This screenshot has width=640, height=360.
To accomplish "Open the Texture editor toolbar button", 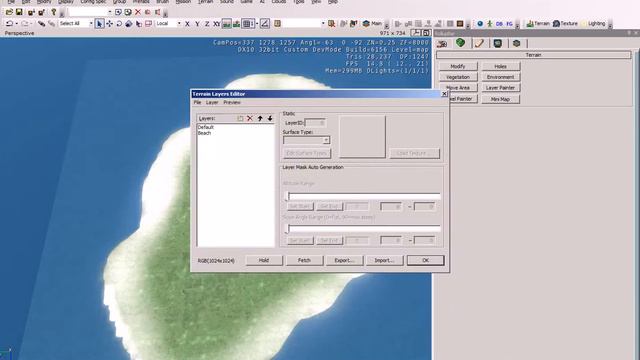I will [565, 24].
